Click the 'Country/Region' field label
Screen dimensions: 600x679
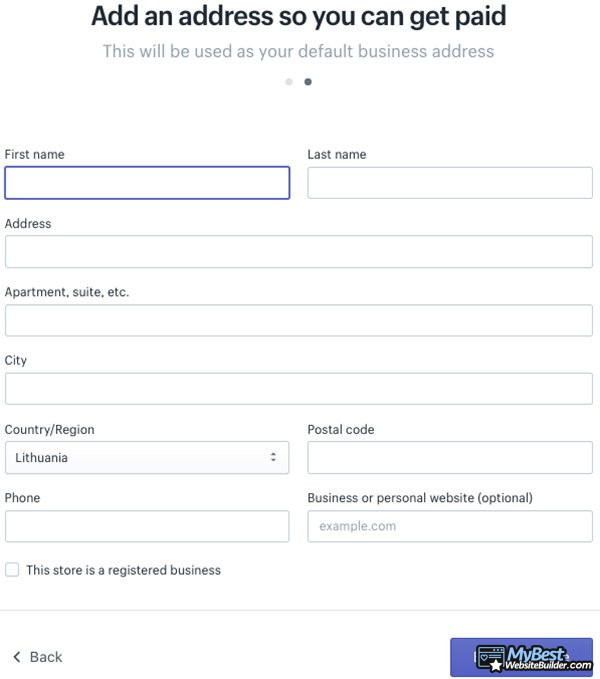[50, 430]
